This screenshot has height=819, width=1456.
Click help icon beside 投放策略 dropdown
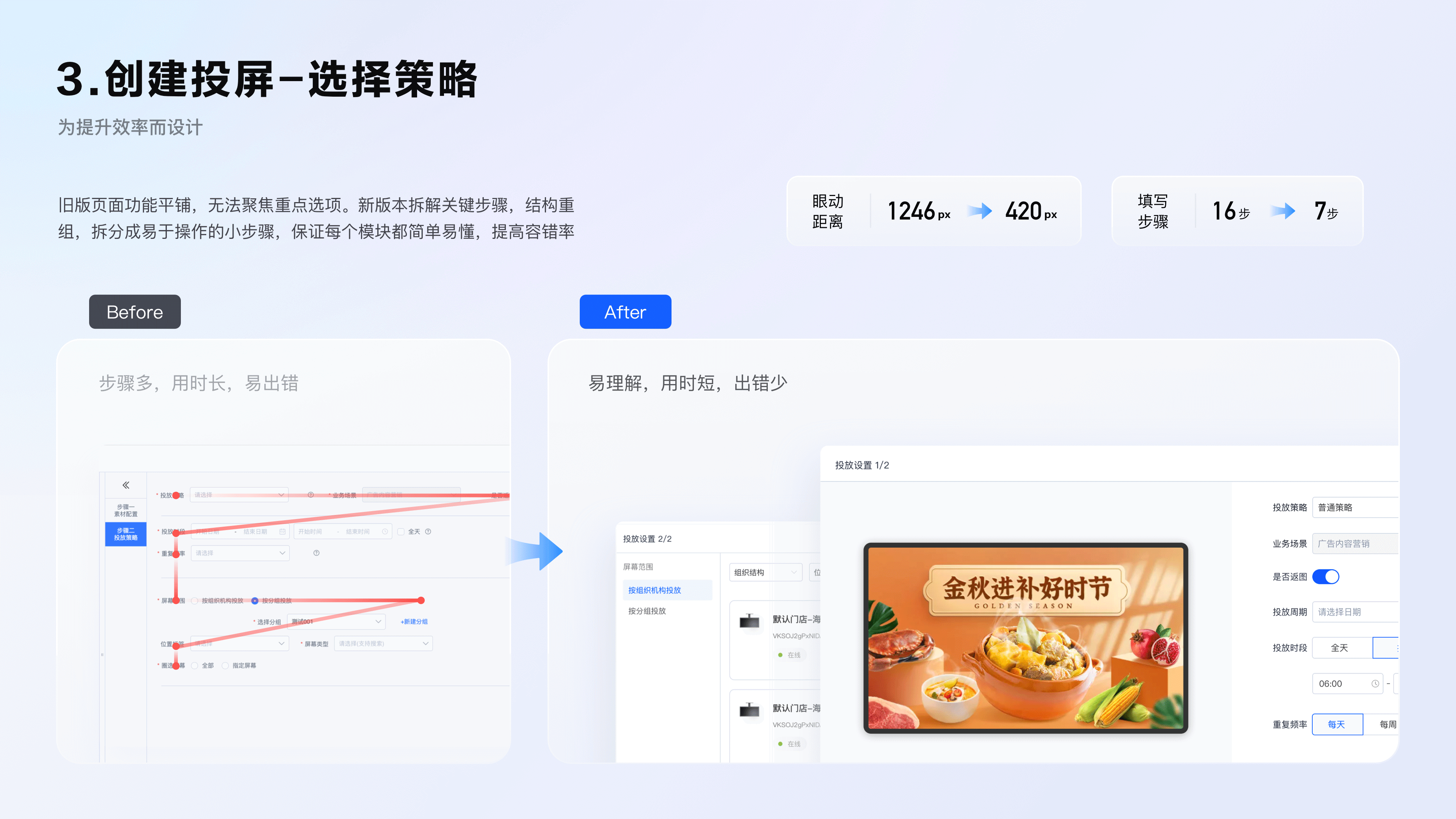point(310,494)
